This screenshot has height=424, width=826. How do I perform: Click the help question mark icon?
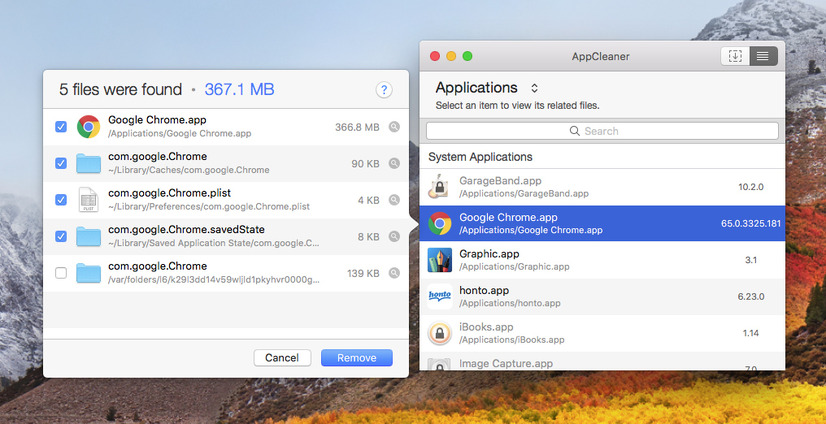384,90
